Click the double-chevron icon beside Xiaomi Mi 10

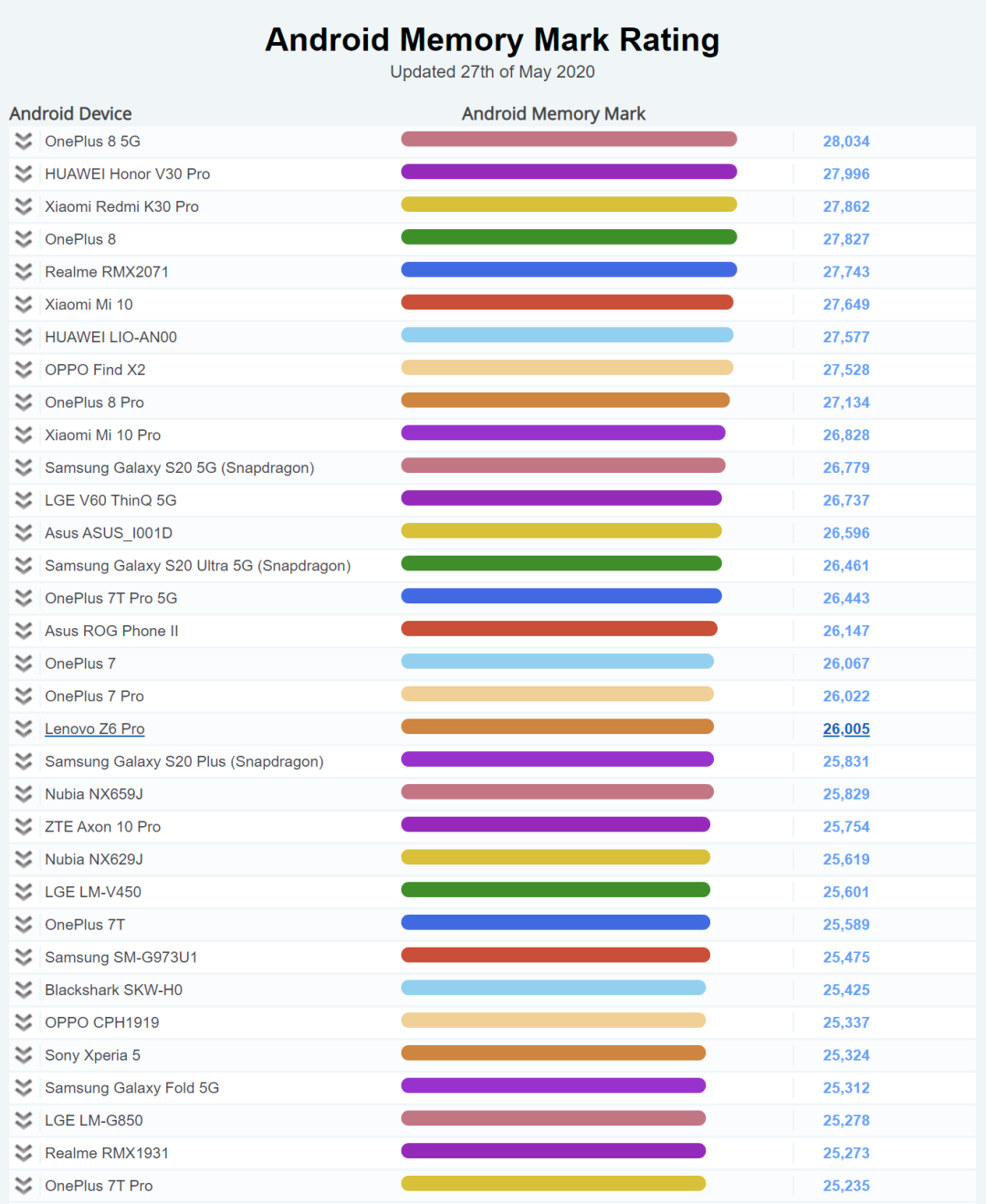click(x=24, y=305)
